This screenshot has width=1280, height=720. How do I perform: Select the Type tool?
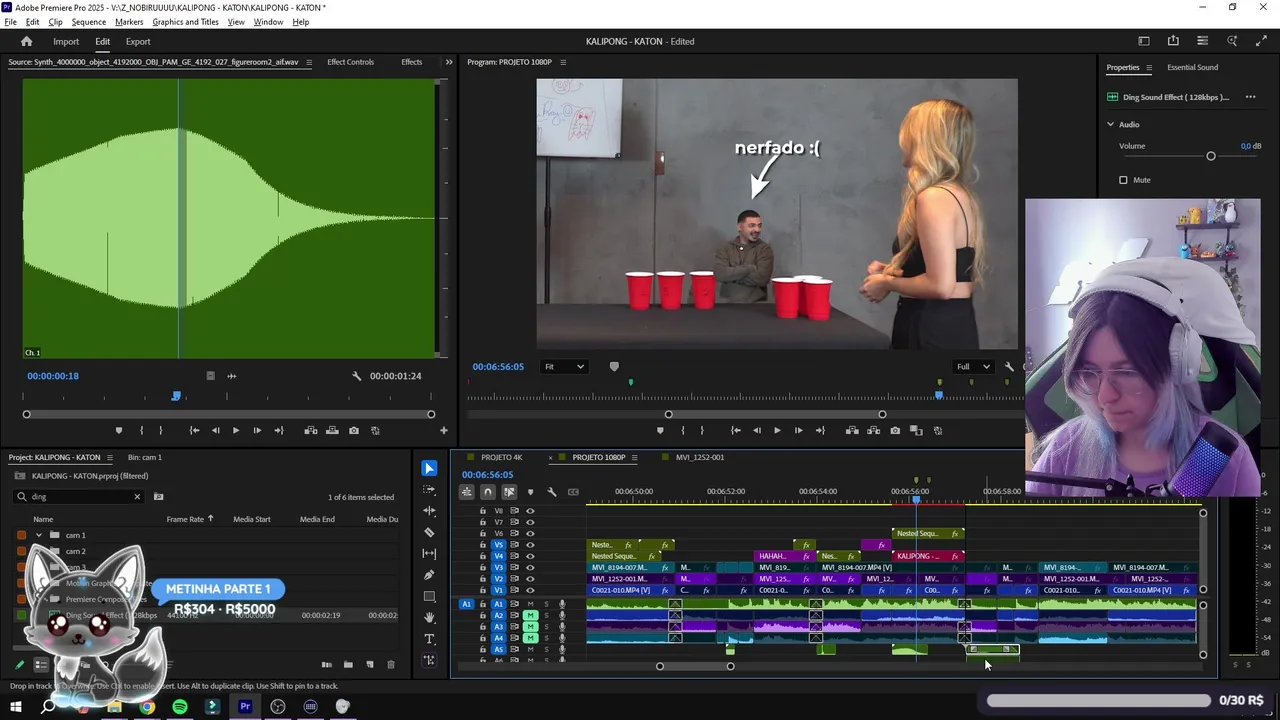click(x=429, y=639)
